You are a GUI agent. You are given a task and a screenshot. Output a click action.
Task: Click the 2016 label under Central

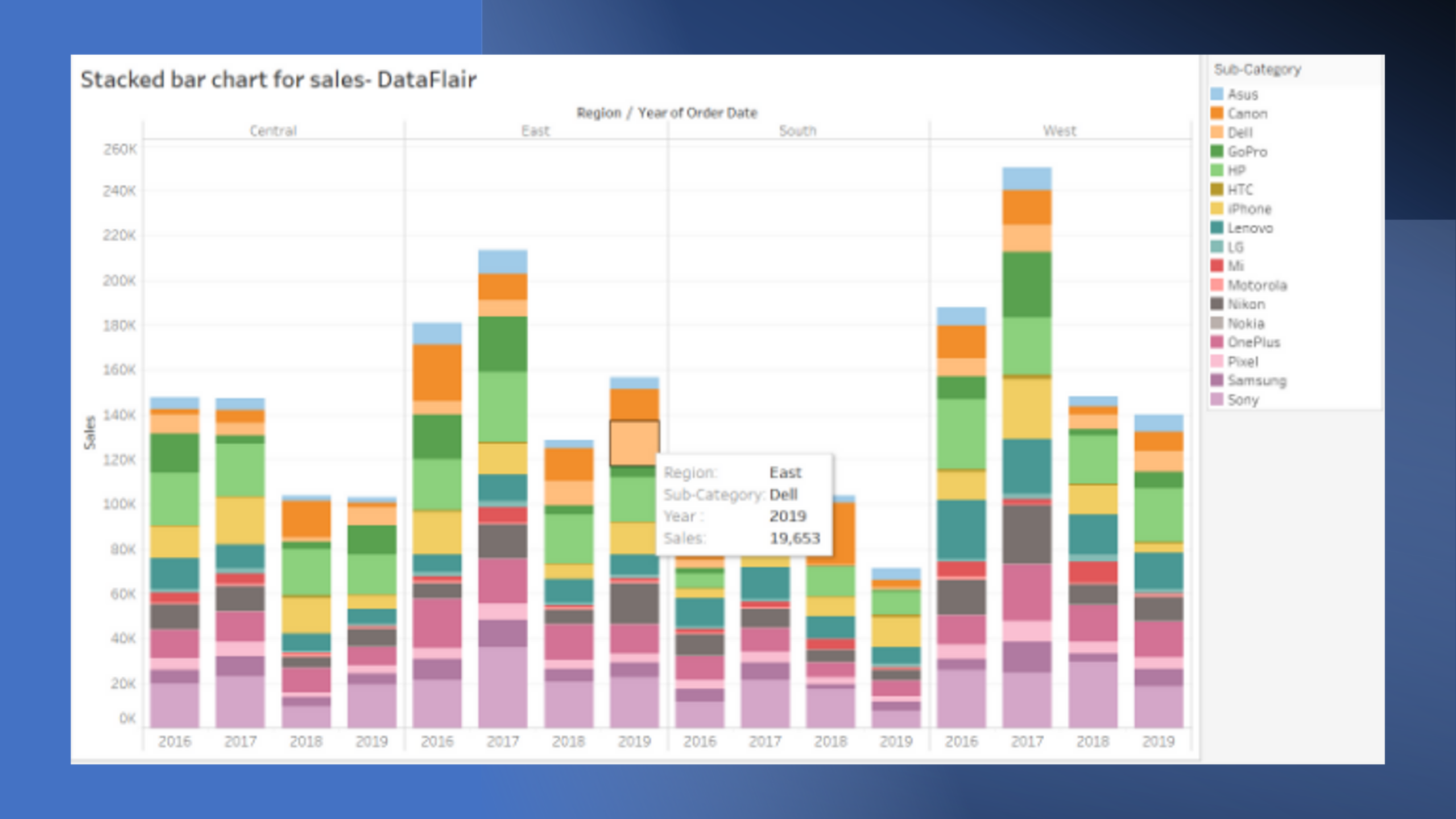pos(175,741)
